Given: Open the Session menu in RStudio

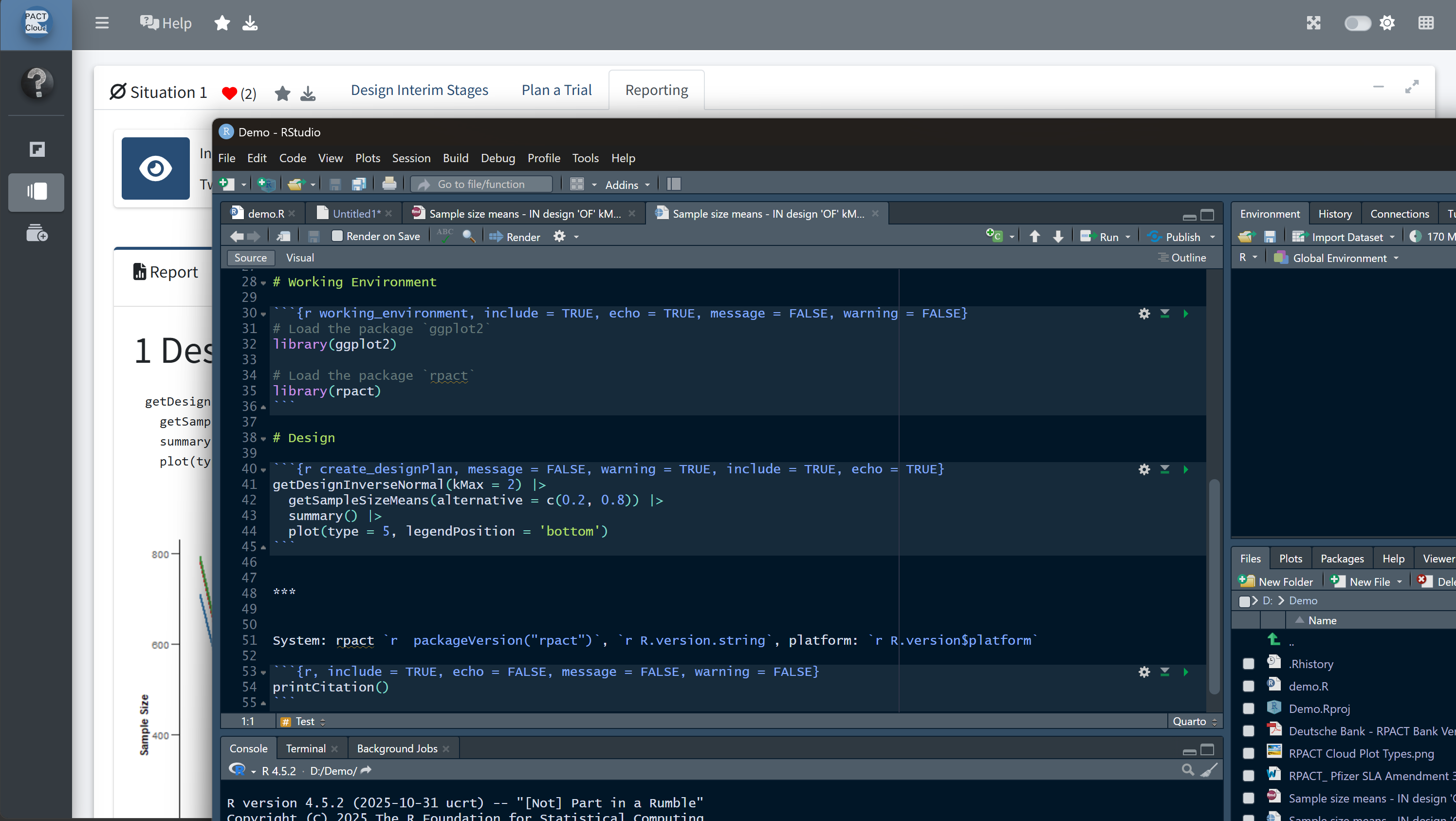Looking at the screenshot, I should (x=411, y=158).
